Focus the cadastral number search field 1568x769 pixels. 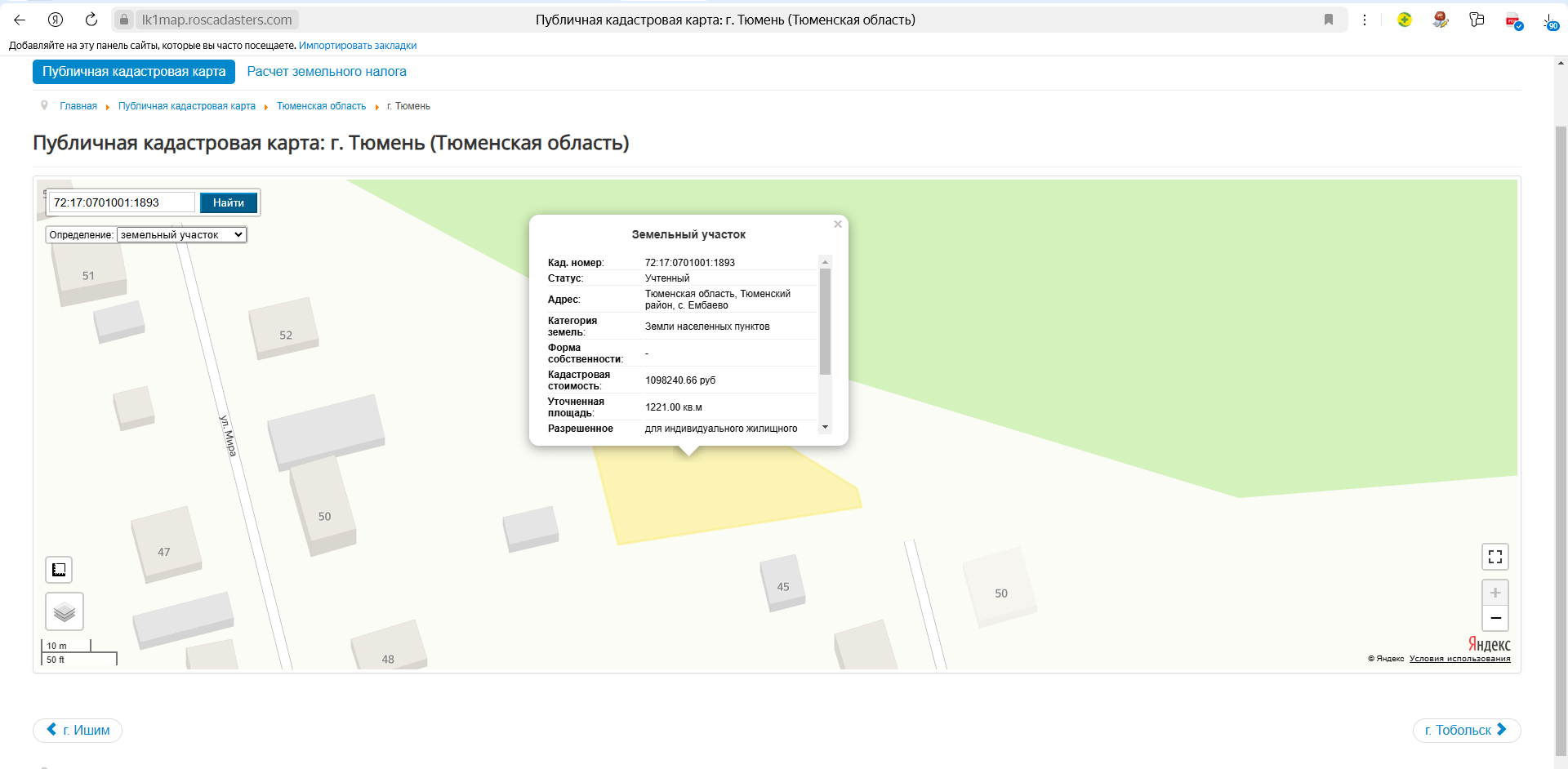point(122,202)
